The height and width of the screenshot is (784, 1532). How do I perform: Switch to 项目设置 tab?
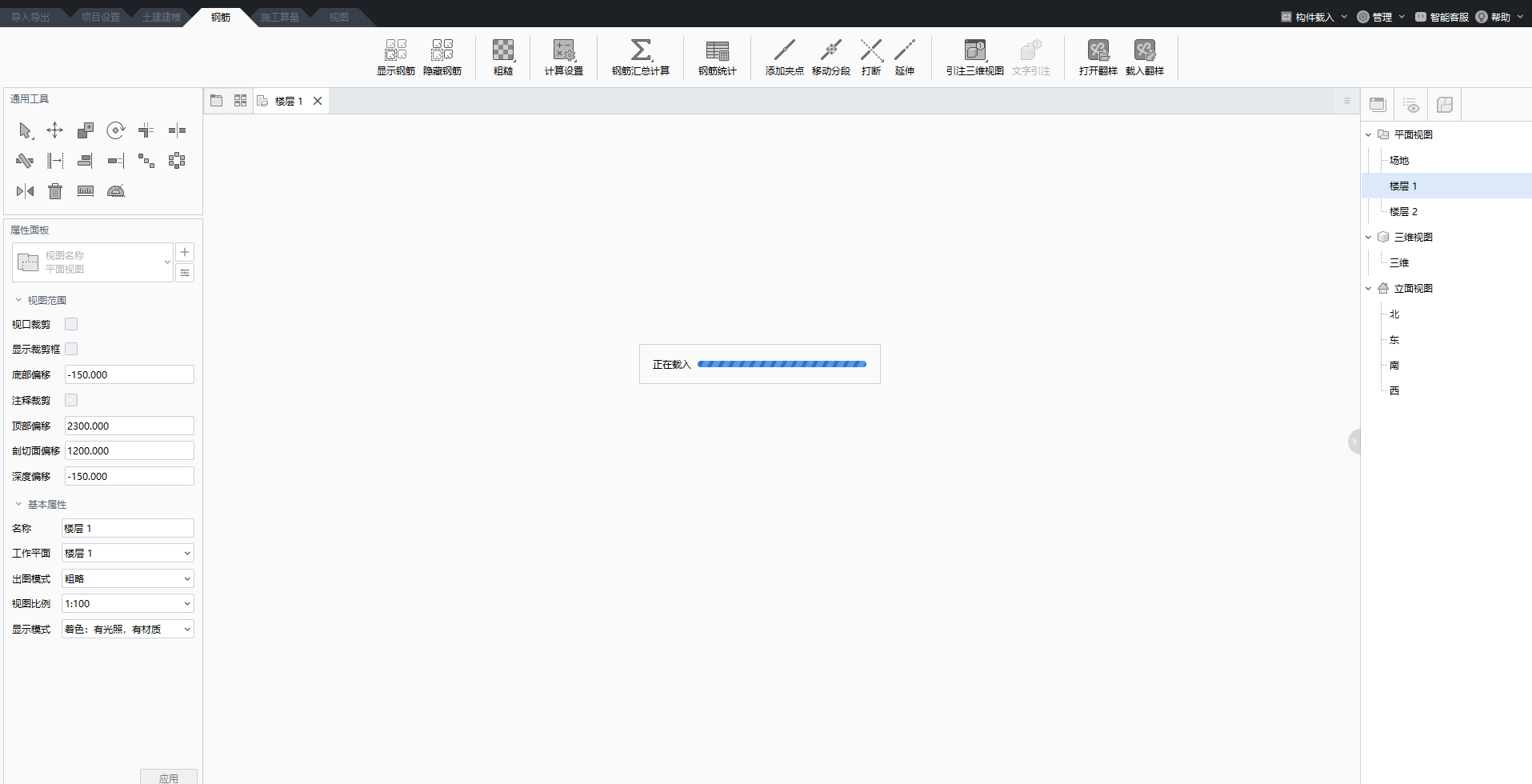[x=101, y=17]
